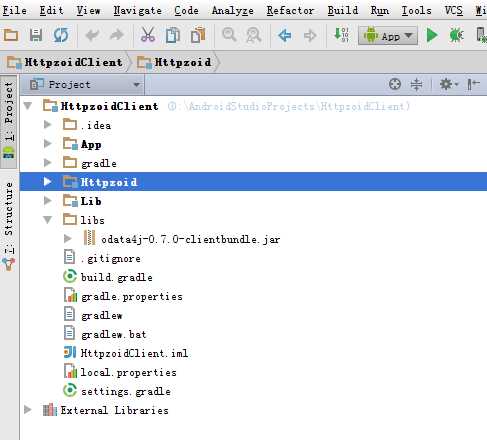The height and width of the screenshot is (440, 487).
Task: Click the Cut scissors icon
Action: point(148,35)
